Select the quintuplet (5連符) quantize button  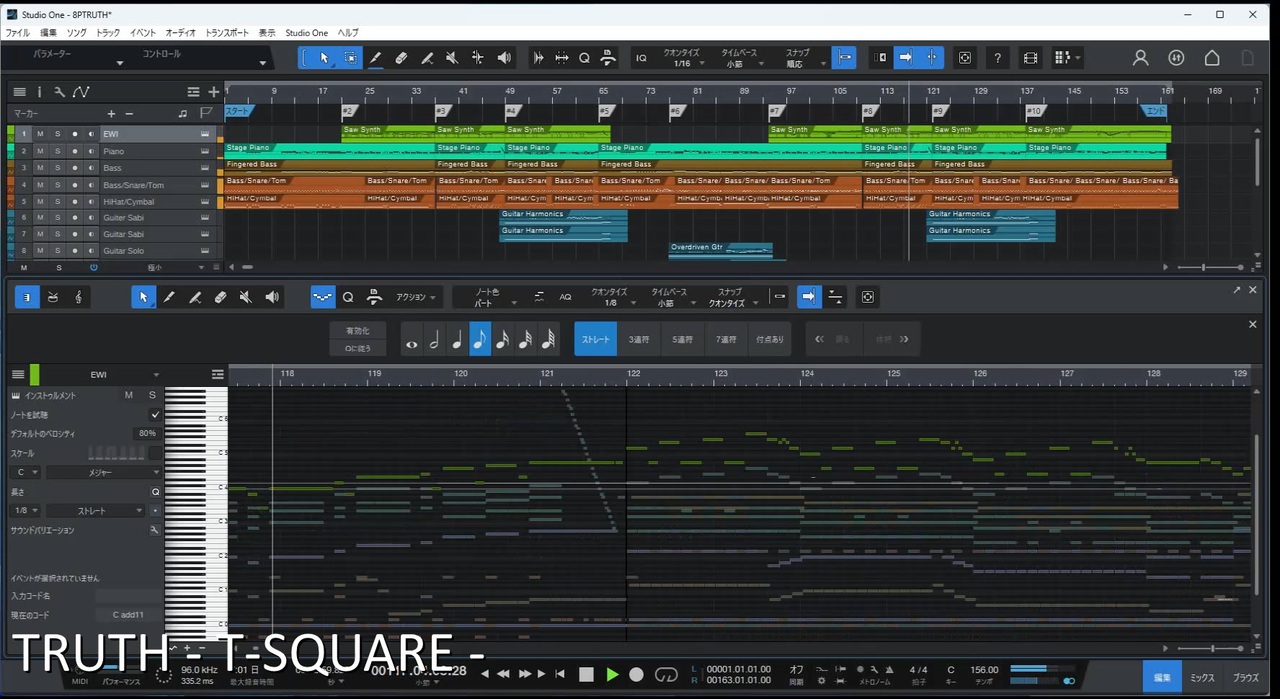[682, 340]
